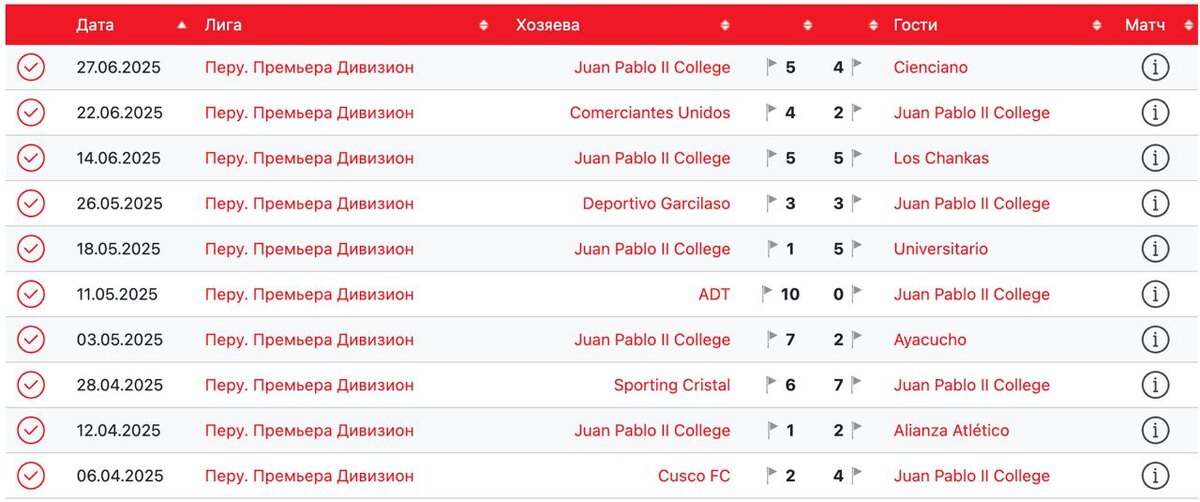This screenshot has width=1200, height=502.
Task: Open Перу. Премьера Дивизион link in 14.06.2025 row
Action: [309, 158]
